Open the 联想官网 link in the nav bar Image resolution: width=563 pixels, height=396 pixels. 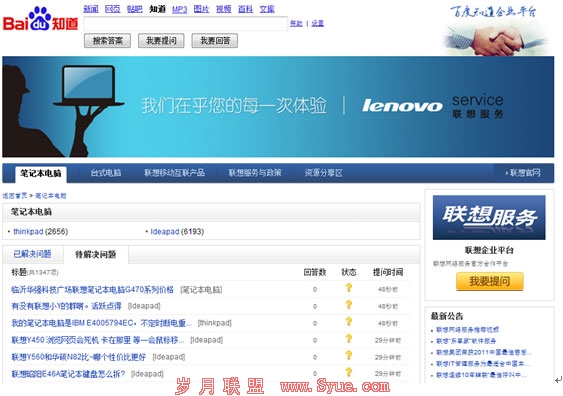[x=523, y=173]
